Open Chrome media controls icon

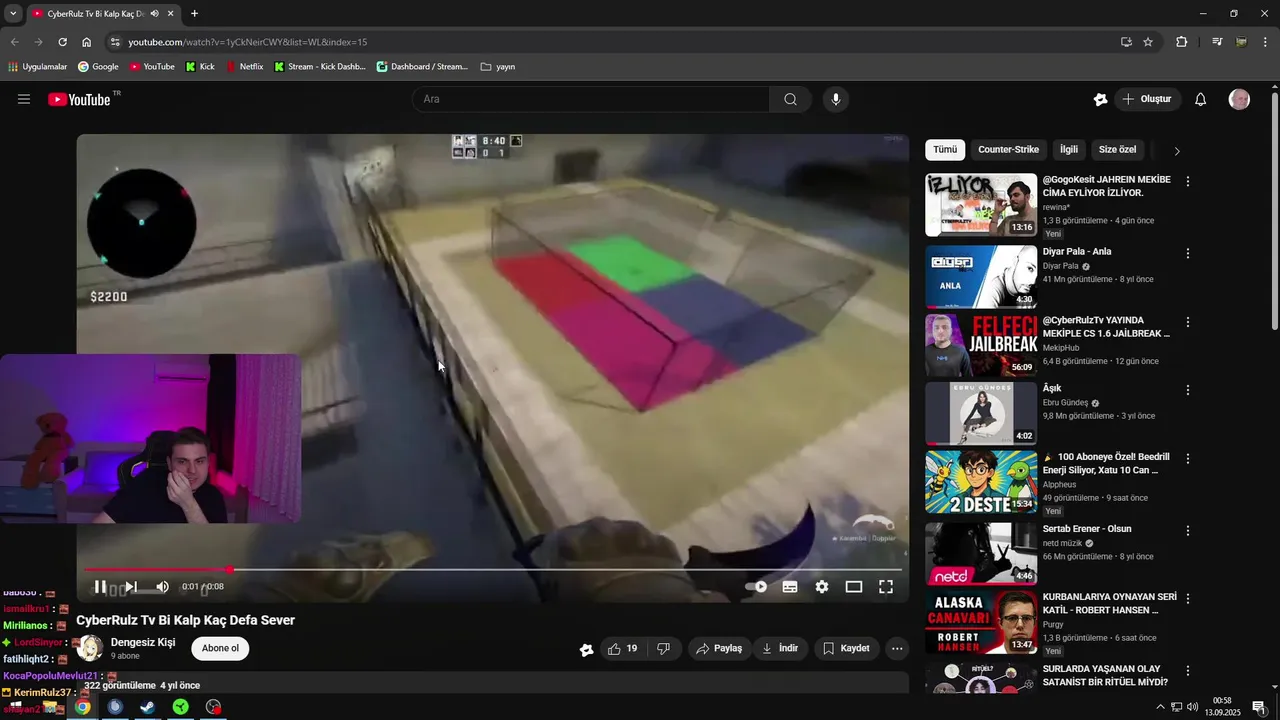1217,42
